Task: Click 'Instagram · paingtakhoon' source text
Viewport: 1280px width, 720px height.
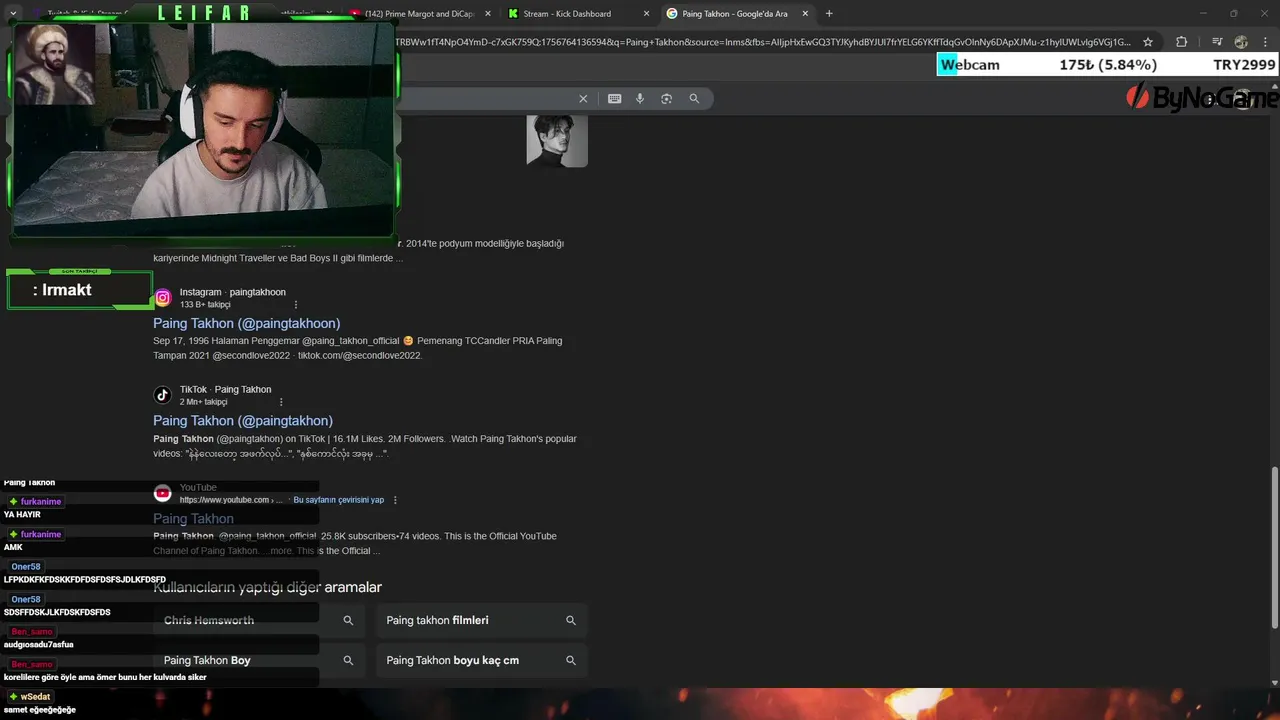Action: [x=232, y=292]
